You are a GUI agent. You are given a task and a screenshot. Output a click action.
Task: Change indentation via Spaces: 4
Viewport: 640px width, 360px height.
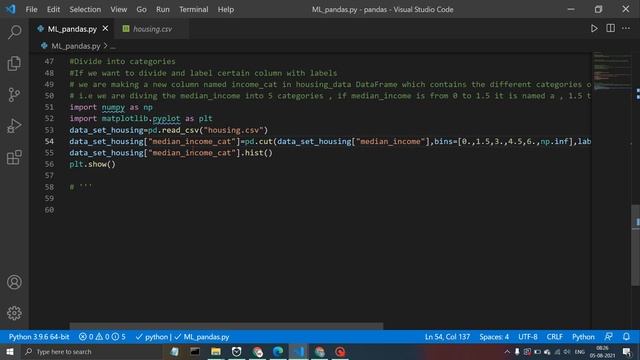click(494, 337)
